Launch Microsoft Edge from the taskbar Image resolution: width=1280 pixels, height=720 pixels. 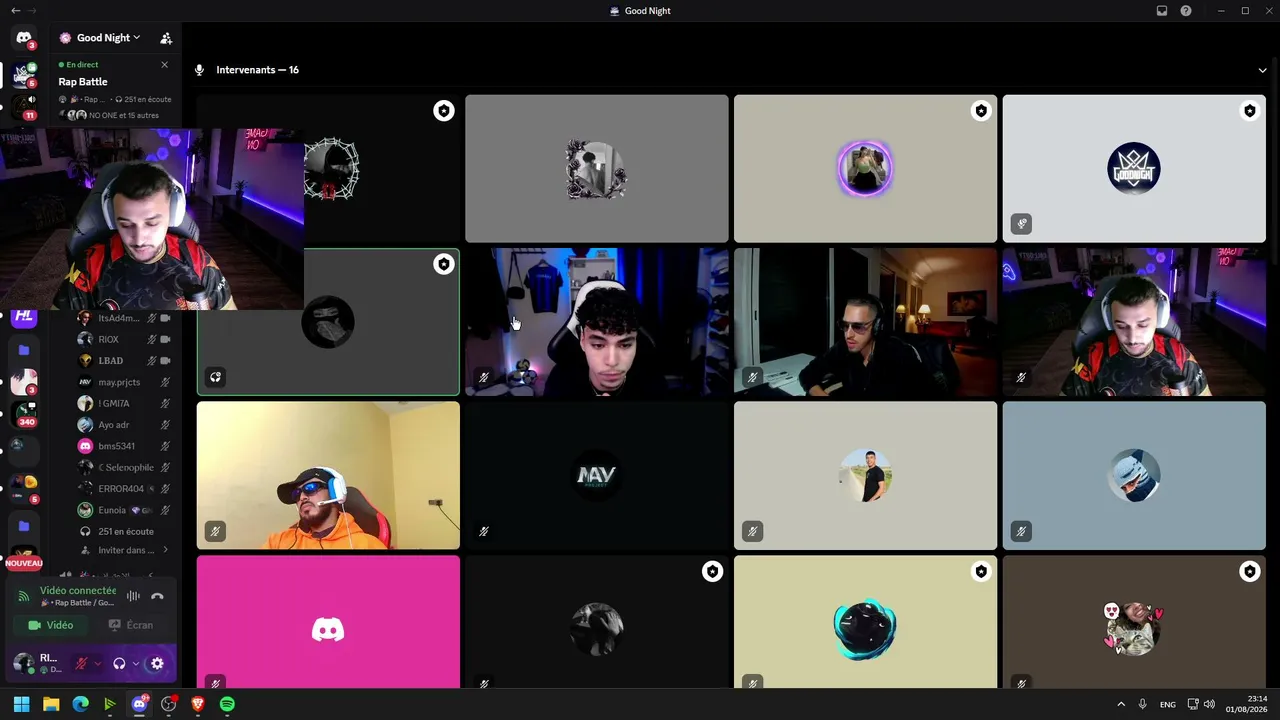[x=81, y=704]
